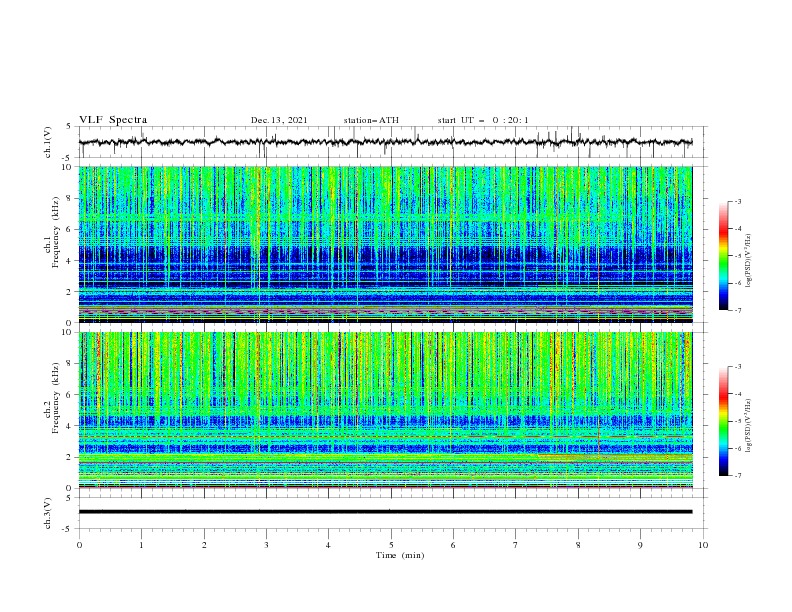The image size is (792, 612).
Task: Click the "-7" tick on upper colorbar
Action: pos(737,310)
